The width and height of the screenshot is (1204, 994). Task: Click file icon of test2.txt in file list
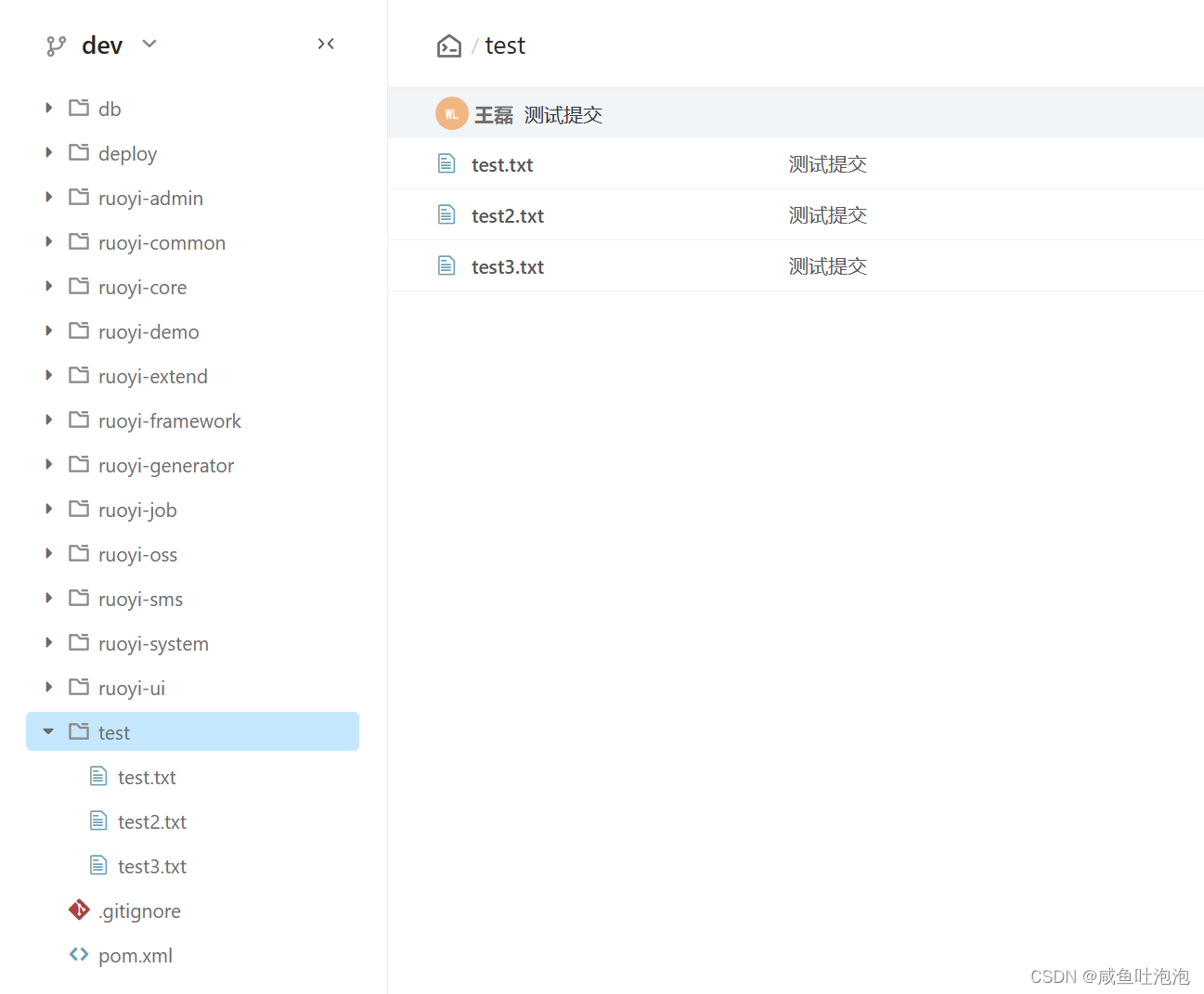tap(447, 215)
